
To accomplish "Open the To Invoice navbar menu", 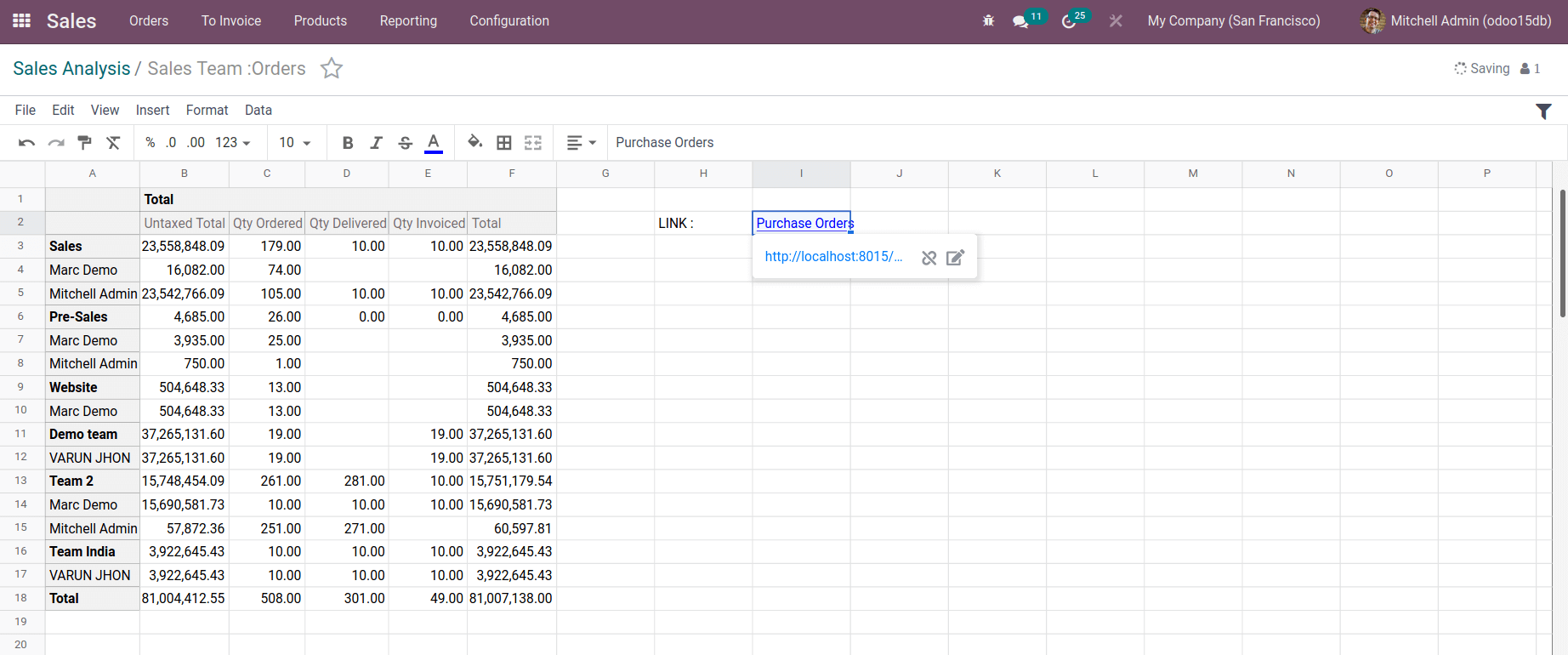I will coord(231,20).
